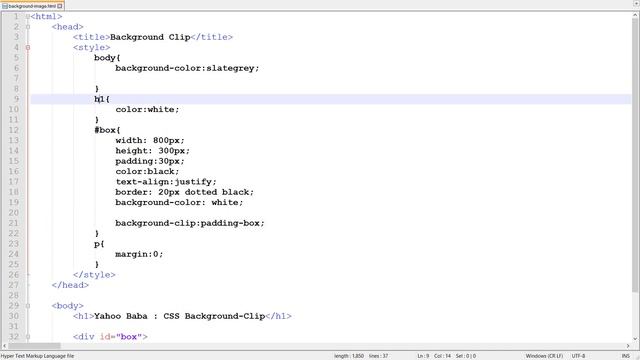Click the 'background-color: white;' declaration

pyautogui.click(x=179, y=202)
